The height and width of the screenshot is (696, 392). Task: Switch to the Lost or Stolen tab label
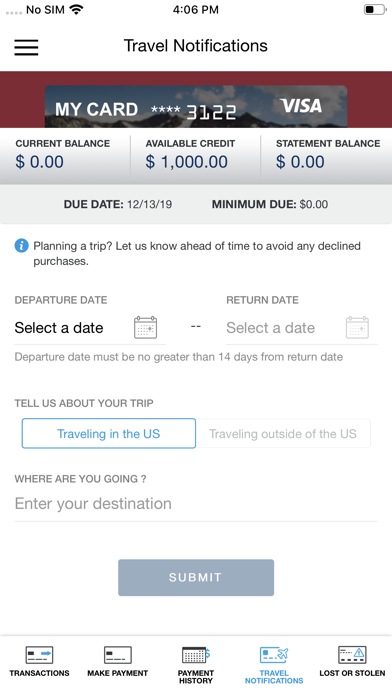(352, 673)
